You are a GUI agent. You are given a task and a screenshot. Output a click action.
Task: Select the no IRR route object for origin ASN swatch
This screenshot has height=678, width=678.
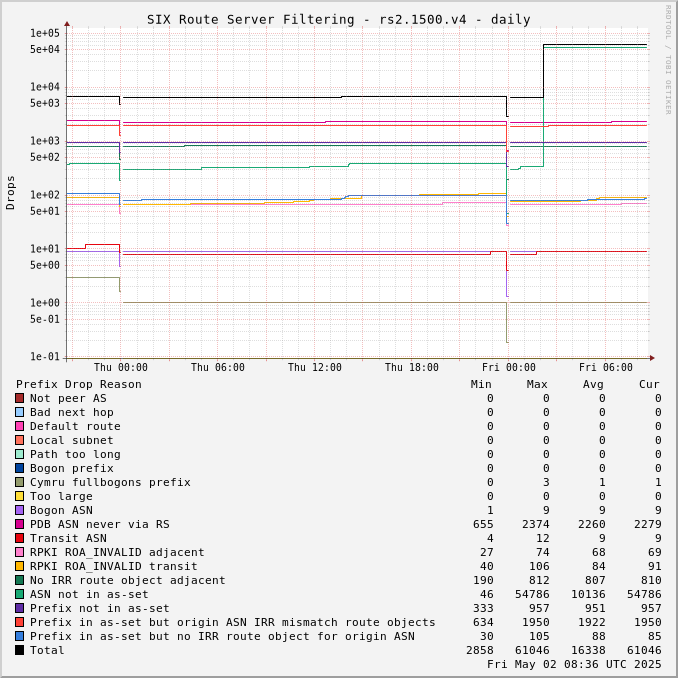(x=19, y=636)
